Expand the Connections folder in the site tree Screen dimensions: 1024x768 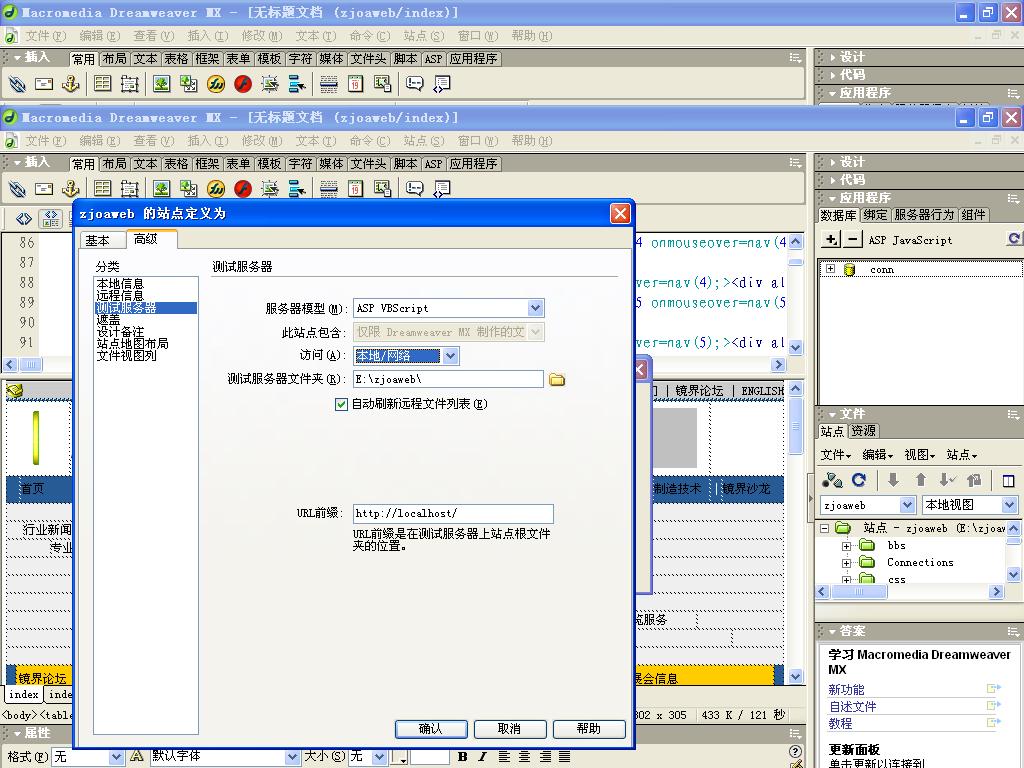846,563
